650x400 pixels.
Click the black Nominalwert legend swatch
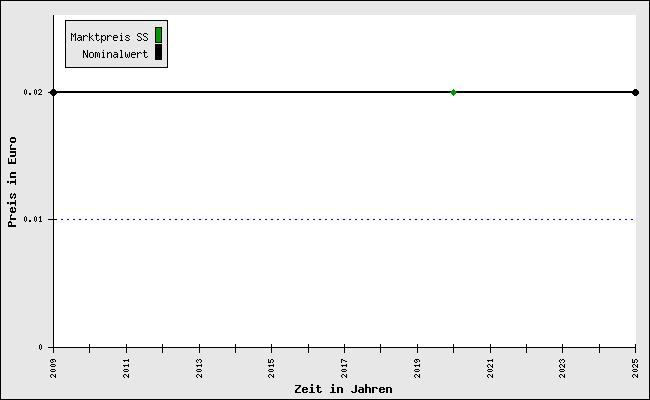tap(158, 52)
